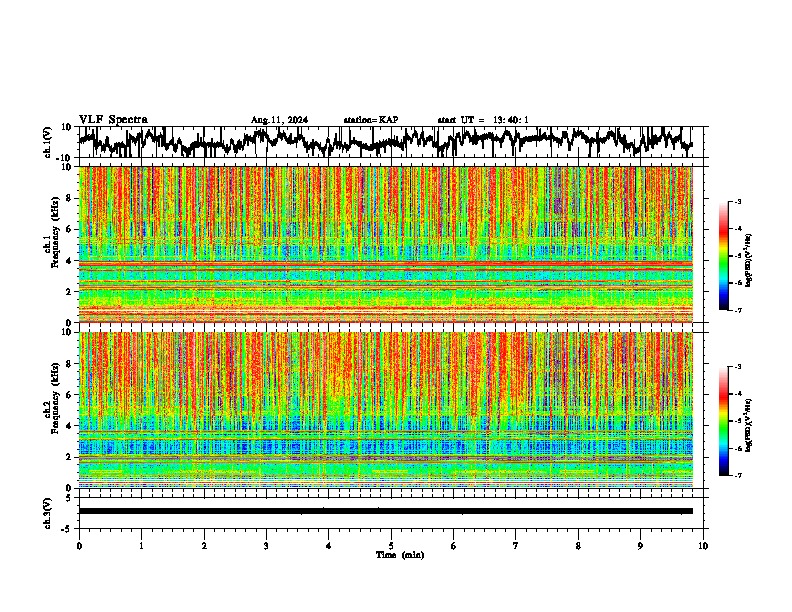Click time axis tick label "1"
This screenshot has height=612, width=792.
point(141,546)
